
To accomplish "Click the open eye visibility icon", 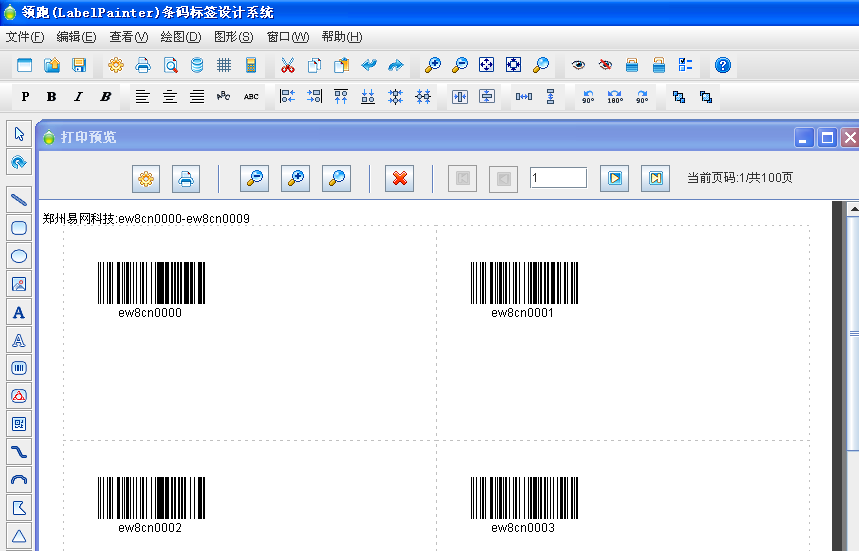I will [578, 65].
